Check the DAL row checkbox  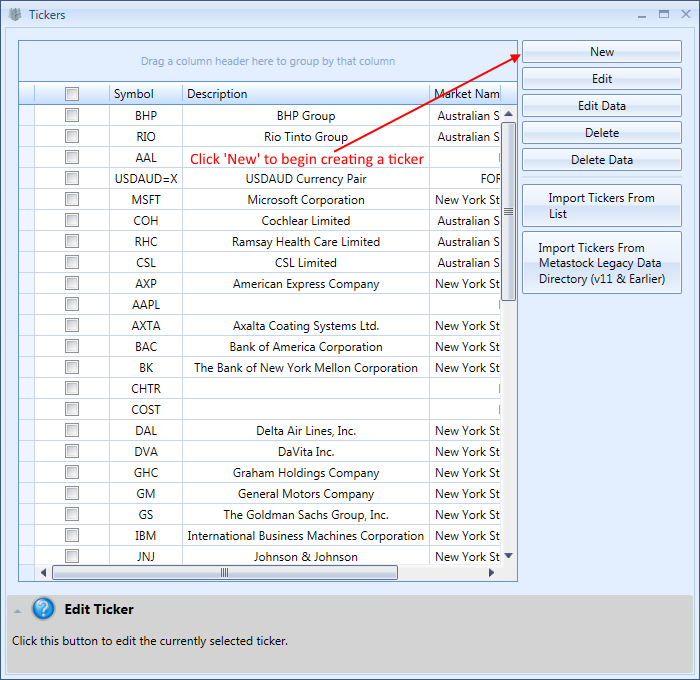(x=72, y=430)
